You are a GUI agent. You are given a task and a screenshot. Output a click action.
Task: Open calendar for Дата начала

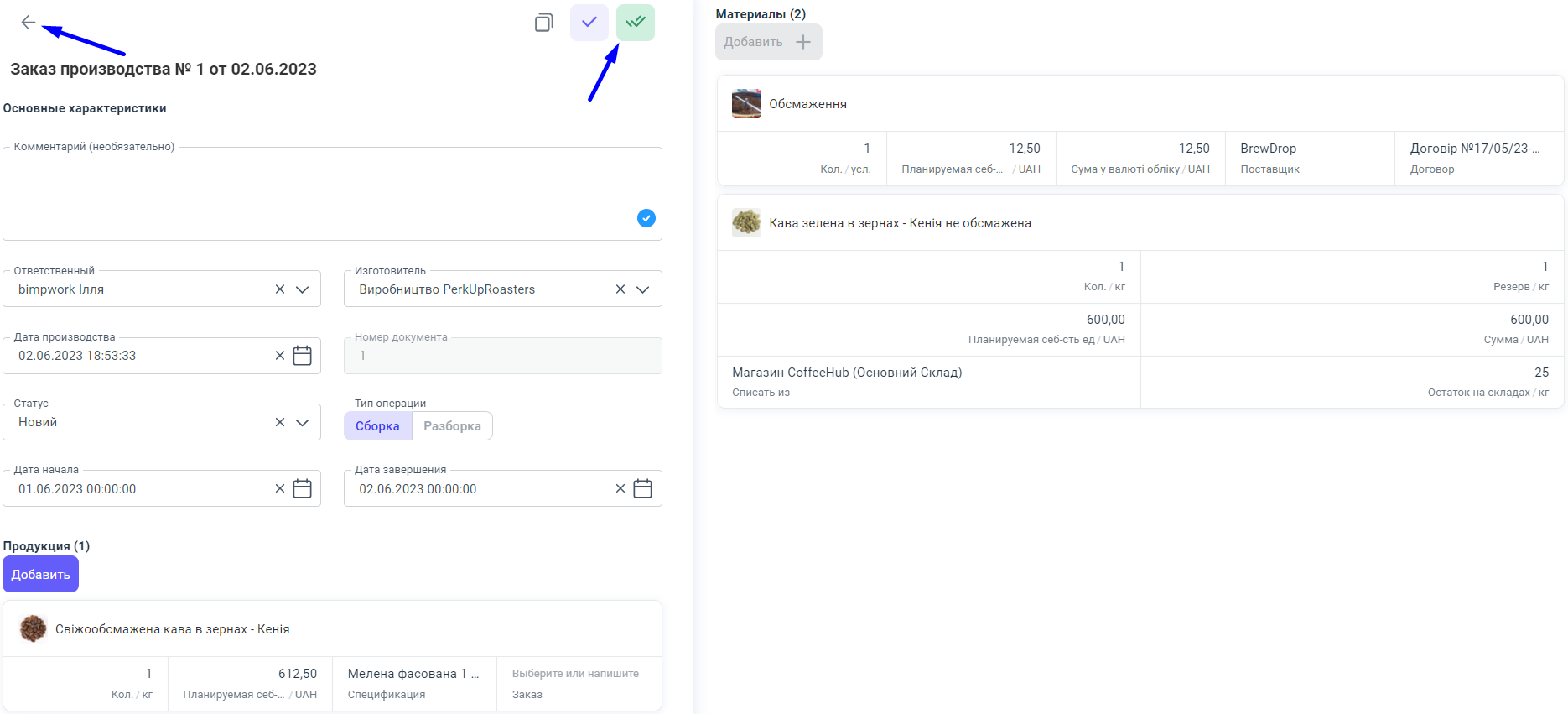pyautogui.click(x=303, y=489)
